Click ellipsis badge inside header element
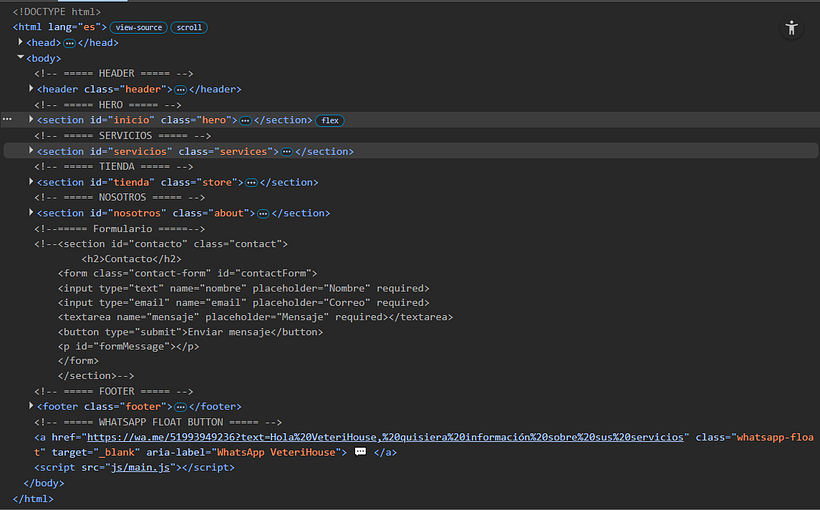Image resolution: width=820 pixels, height=510 pixels. pyautogui.click(x=180, y=90)
